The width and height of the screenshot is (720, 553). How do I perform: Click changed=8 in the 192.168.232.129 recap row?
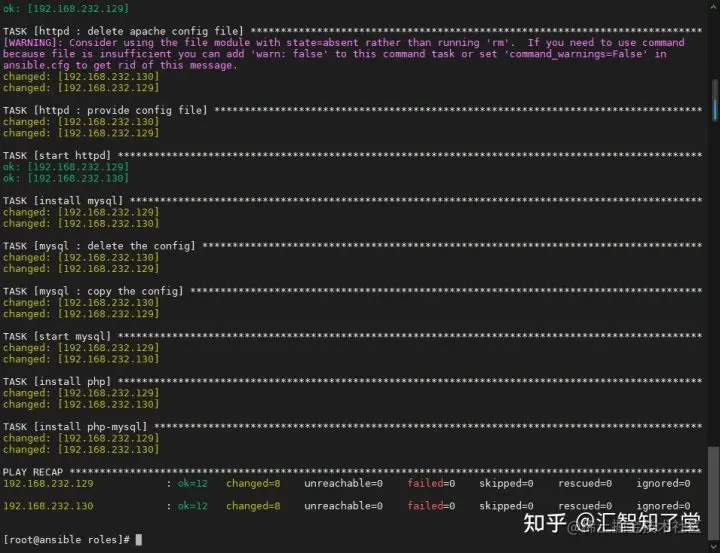click(x=253, y=483)
